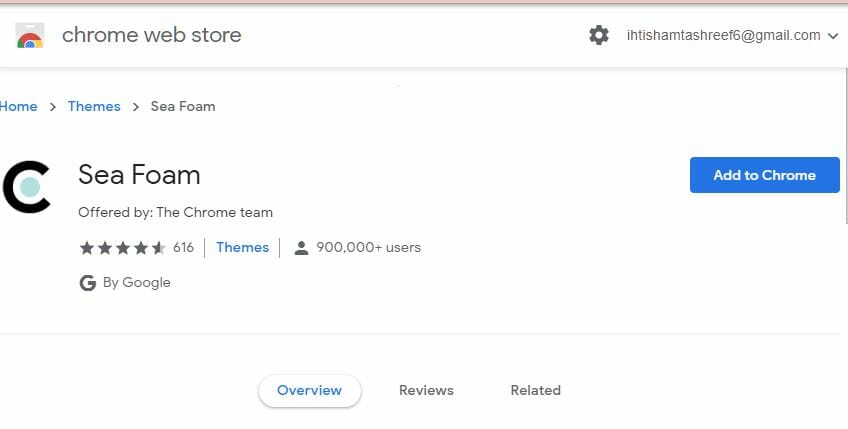This screenshot has width=848, height=429.
Task: Click the five-star rating stars
Action: click(x=121, y=248)
